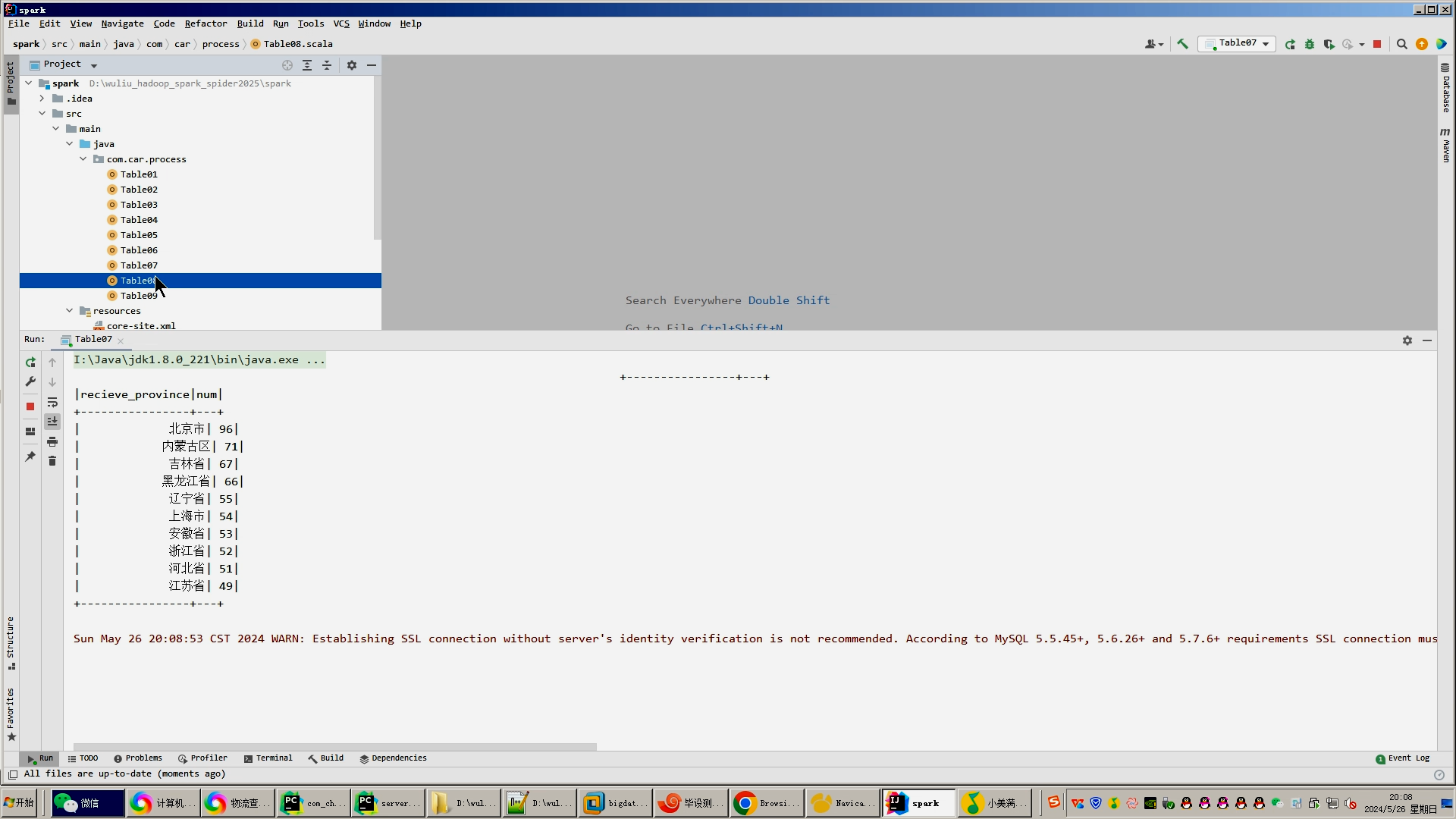Toggle the Project panel visibility icon
Viewport: 1456px width, 819px height.
[371, 65]
